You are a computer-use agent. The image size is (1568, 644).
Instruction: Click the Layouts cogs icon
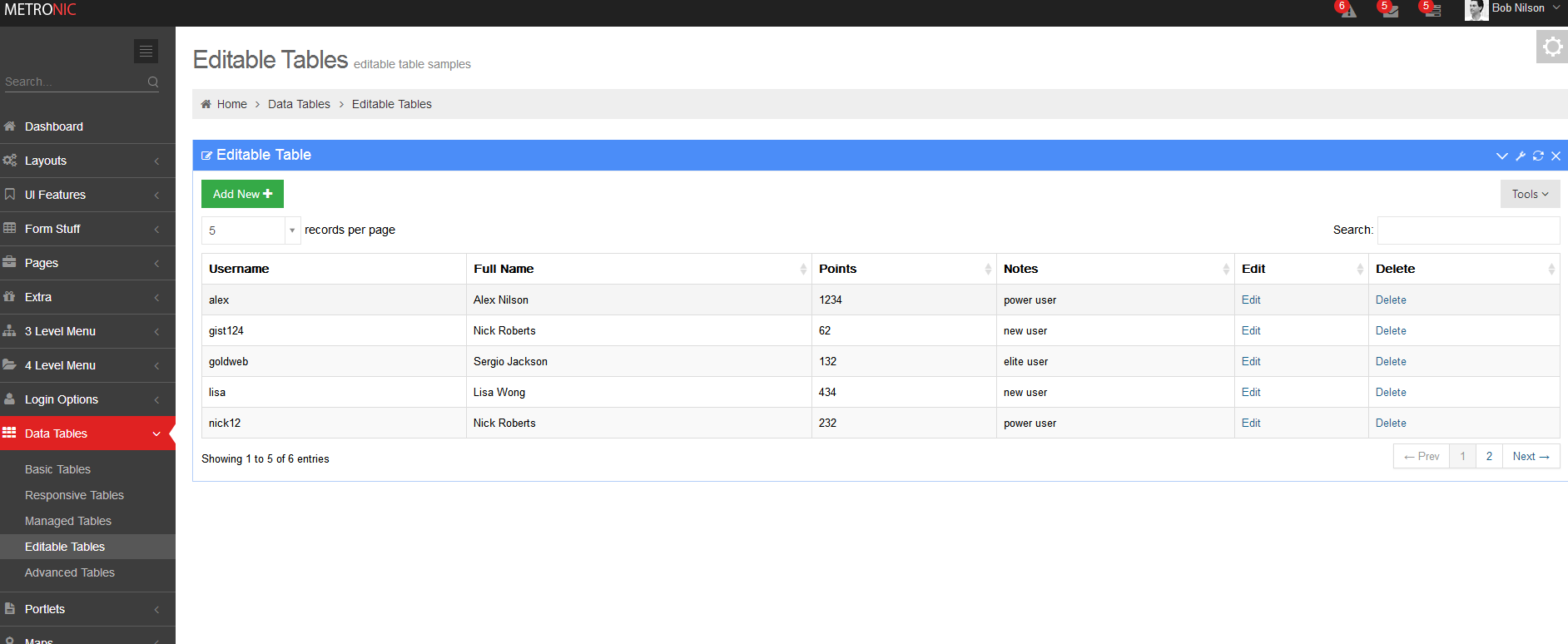tap(10, 161)
